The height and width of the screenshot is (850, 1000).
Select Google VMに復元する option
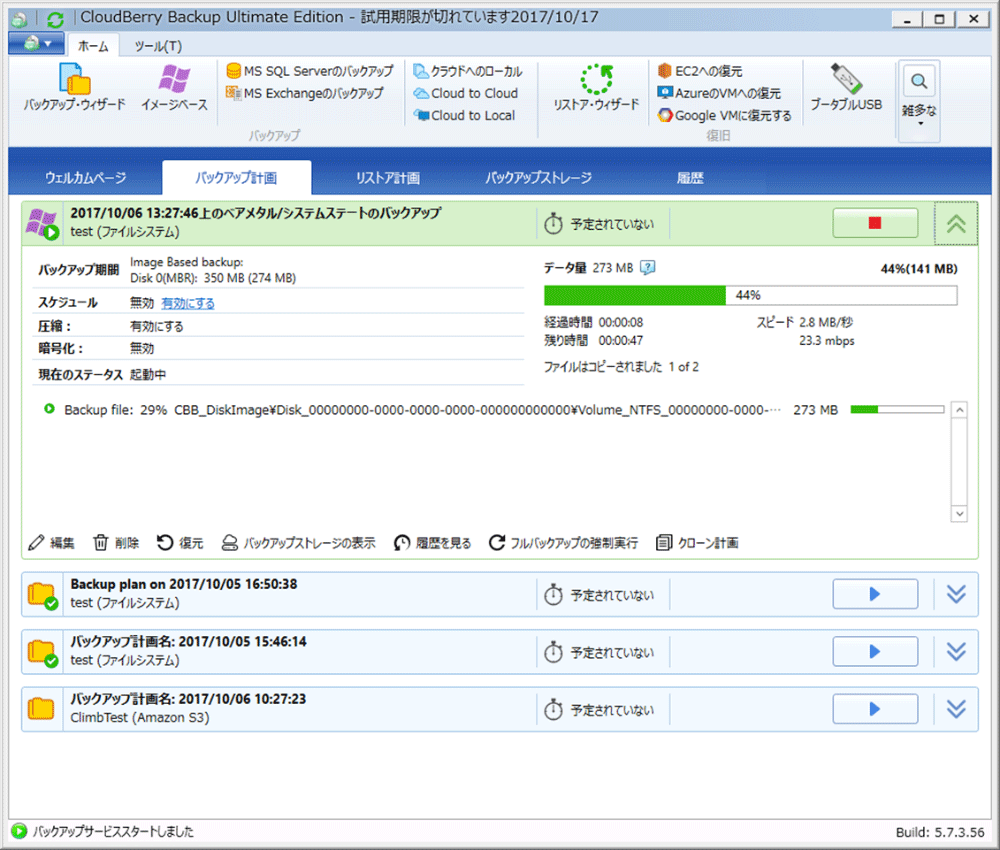tap(725, 115)
